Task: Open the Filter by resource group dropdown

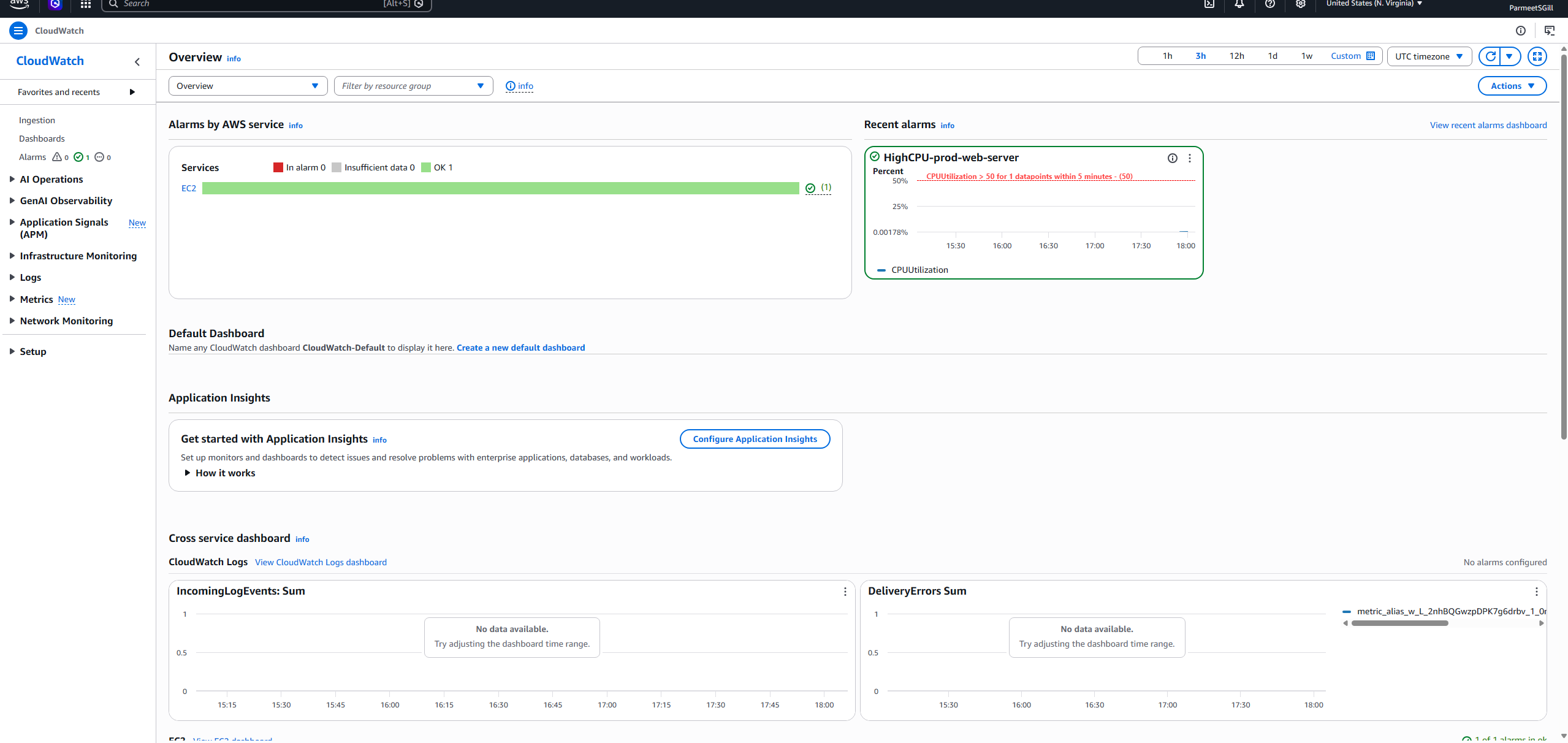Action: (414, 85)
